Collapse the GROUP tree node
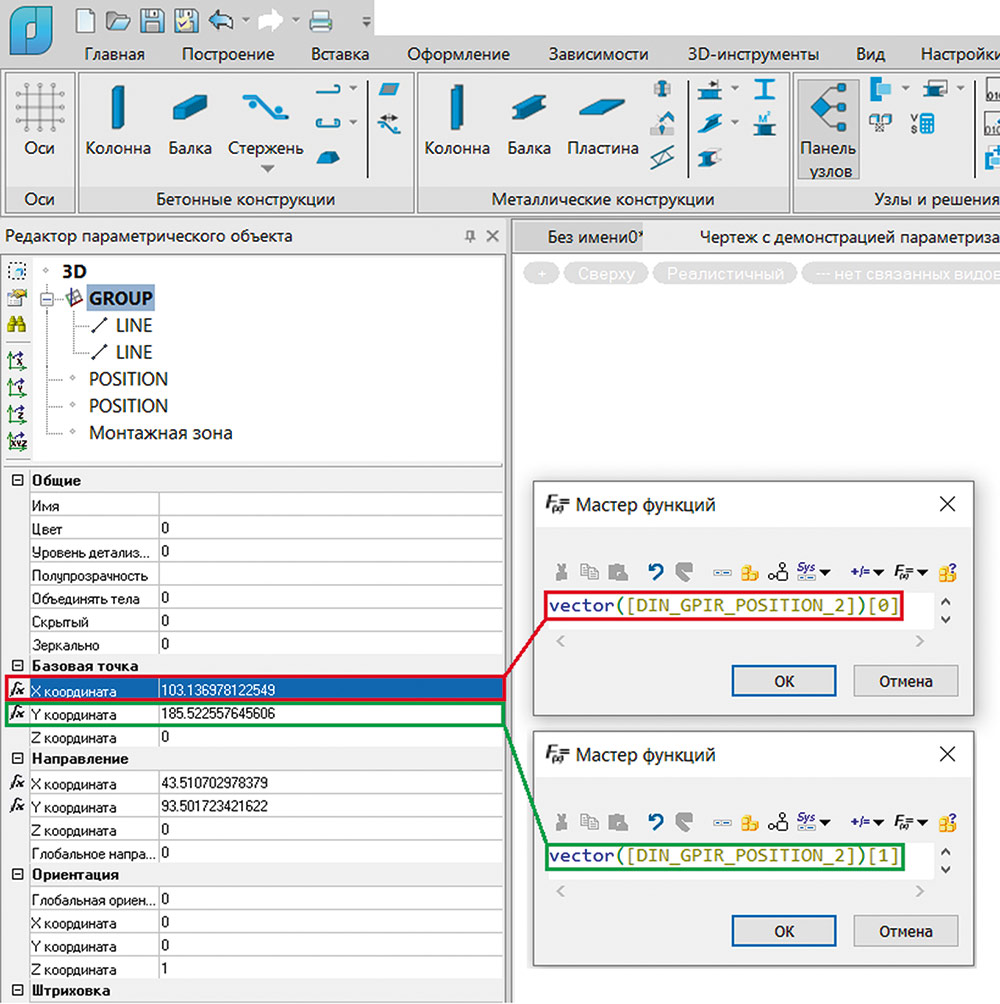This screenshot has width=1000, height=1004. [47, 299]
